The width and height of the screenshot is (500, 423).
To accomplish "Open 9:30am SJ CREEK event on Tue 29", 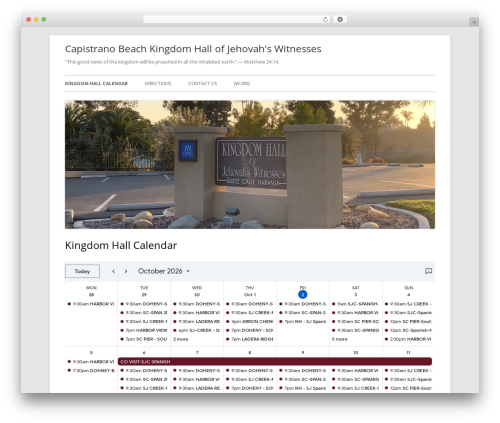I will pyautogui.click(x=144, y=322).
